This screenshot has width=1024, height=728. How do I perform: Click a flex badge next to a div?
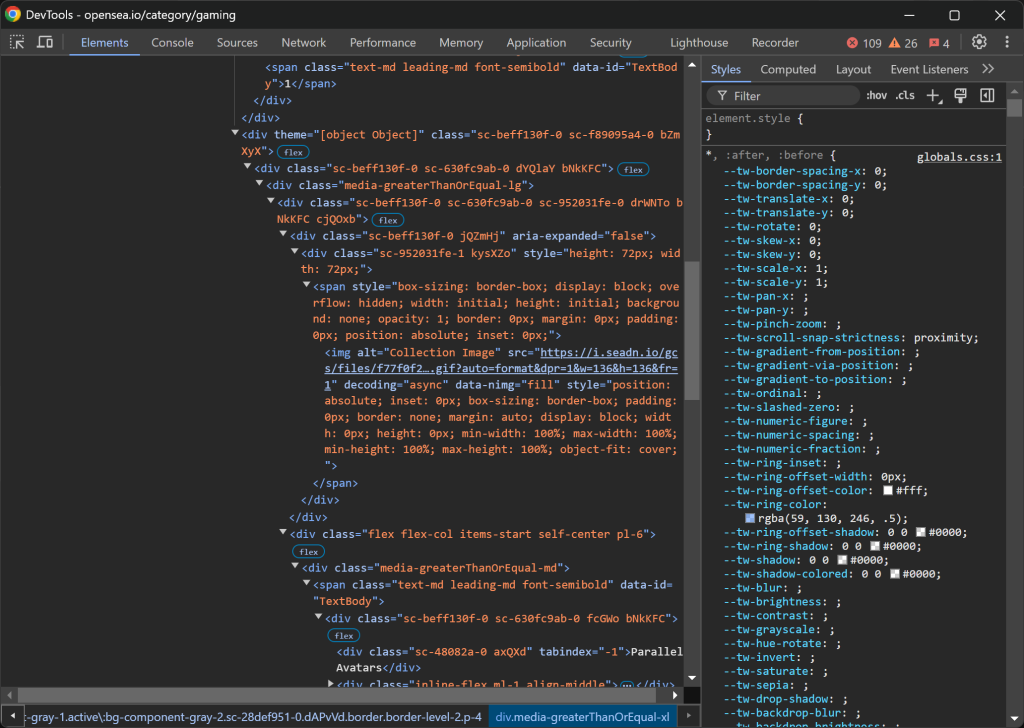tap(293, 151)
